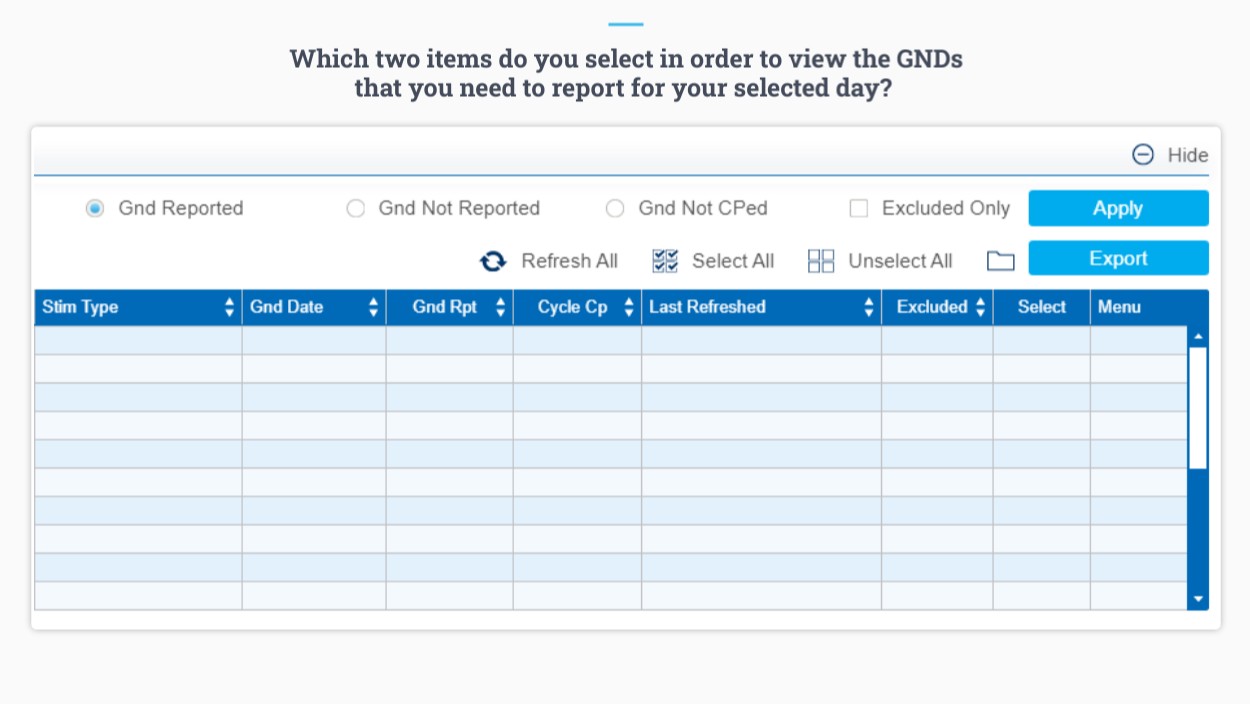This screenshot has height=704, width=1250.
Task: Click the table scrollbar down arrow
Action: (1198, 599)
